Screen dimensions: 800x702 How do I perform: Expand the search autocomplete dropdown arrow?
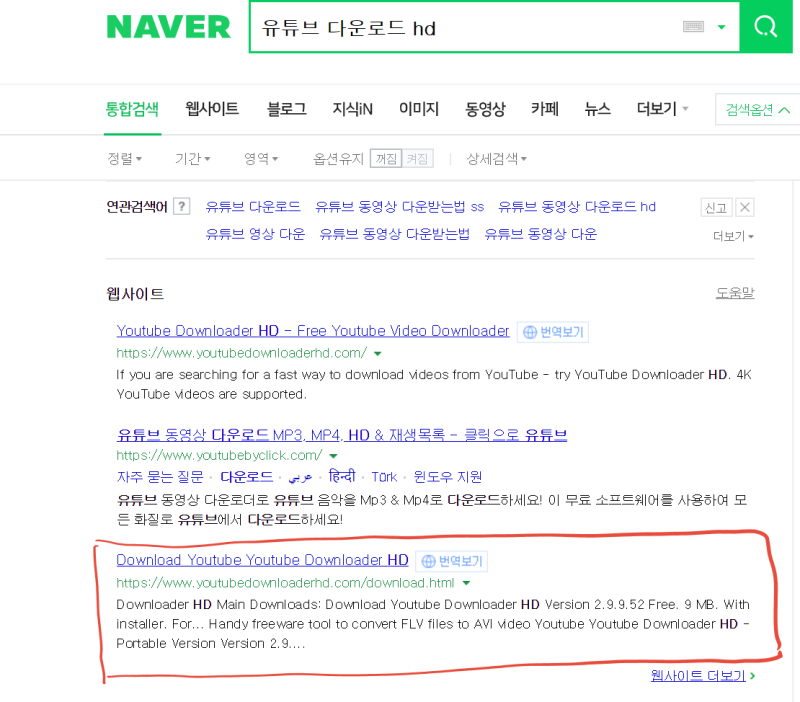721,27
